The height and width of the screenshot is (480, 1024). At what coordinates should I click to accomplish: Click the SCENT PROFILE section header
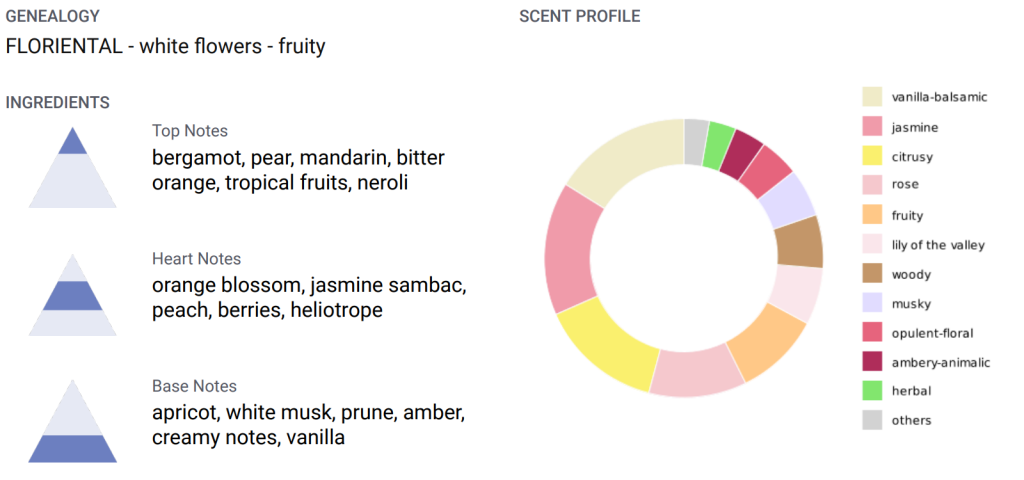click(x=580, y=16)
